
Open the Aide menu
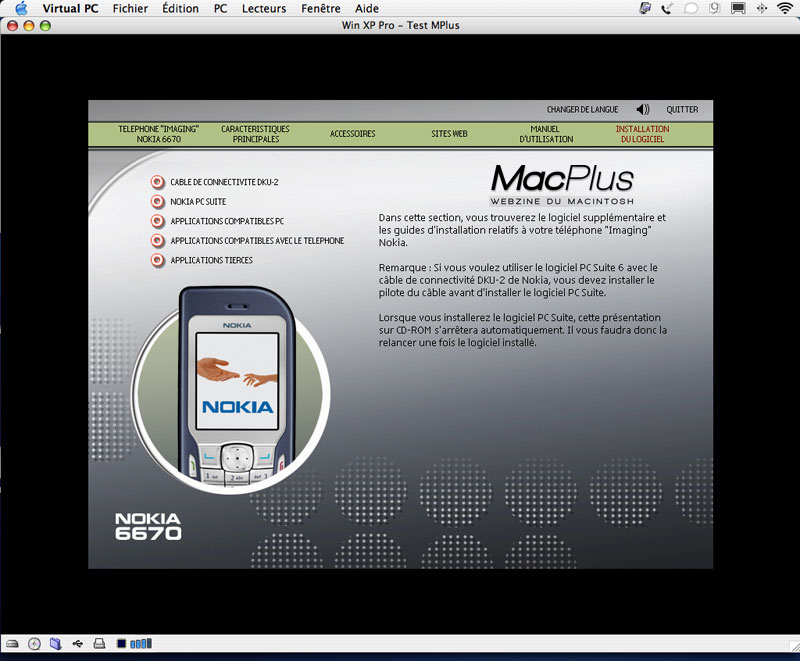pyautogui.click(x=367, y=9)
